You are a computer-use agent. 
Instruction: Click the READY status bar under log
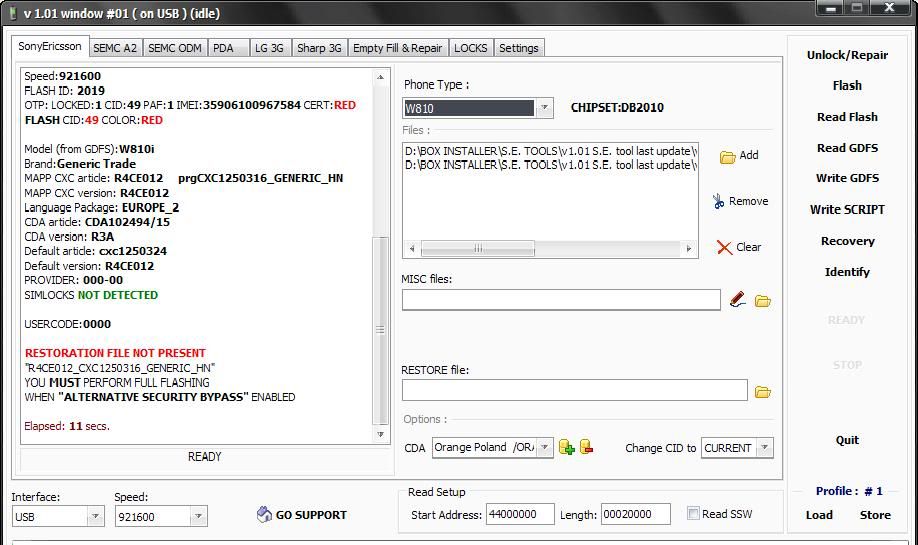204,457
